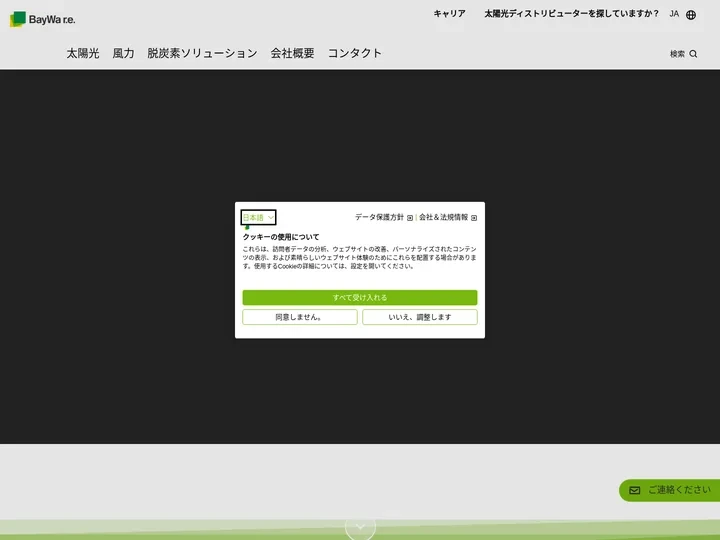Open the 脱炭素ソリューション menu

point(202,53)
